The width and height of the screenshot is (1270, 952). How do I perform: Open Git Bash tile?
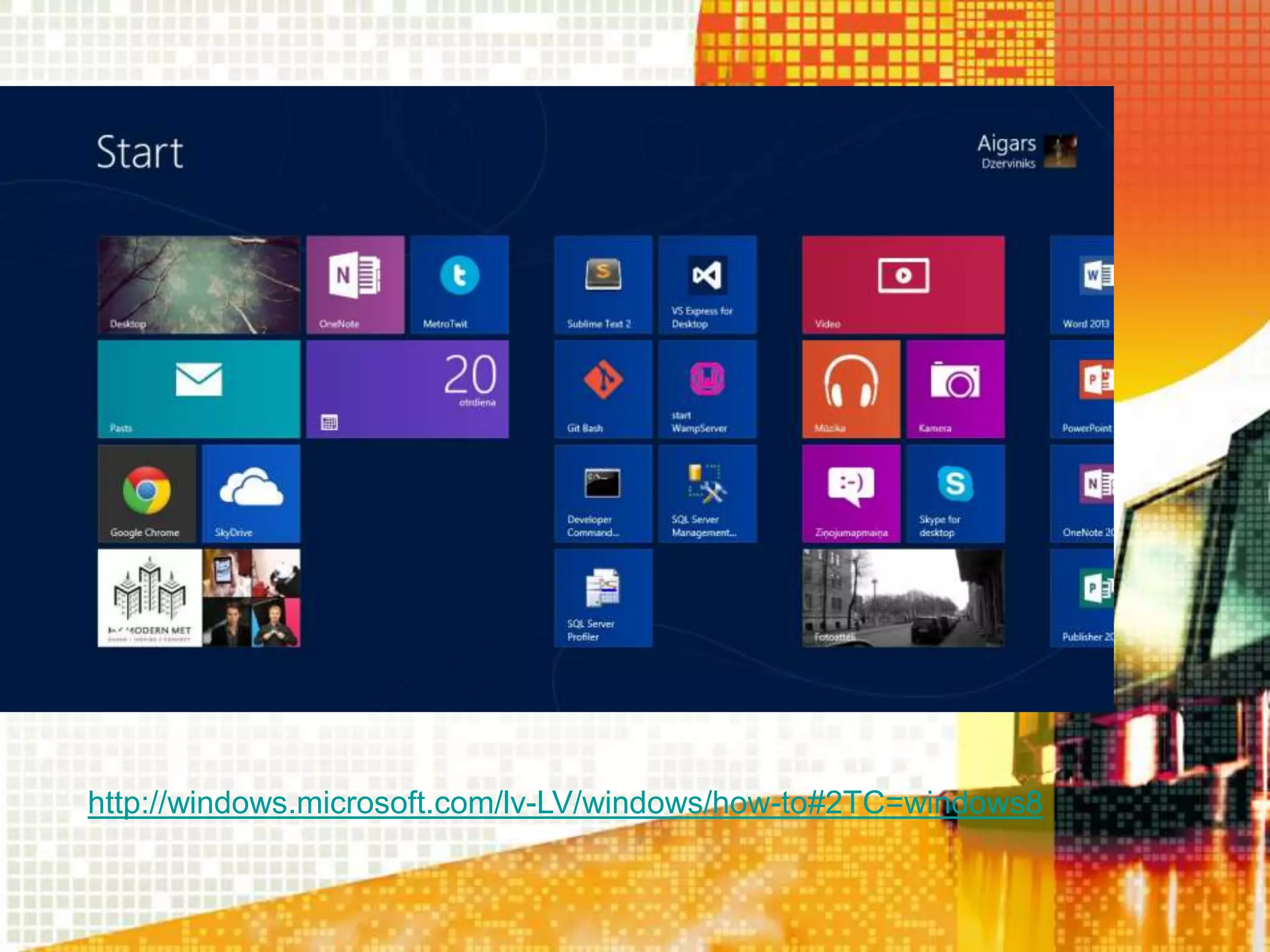tap(603, 389)
